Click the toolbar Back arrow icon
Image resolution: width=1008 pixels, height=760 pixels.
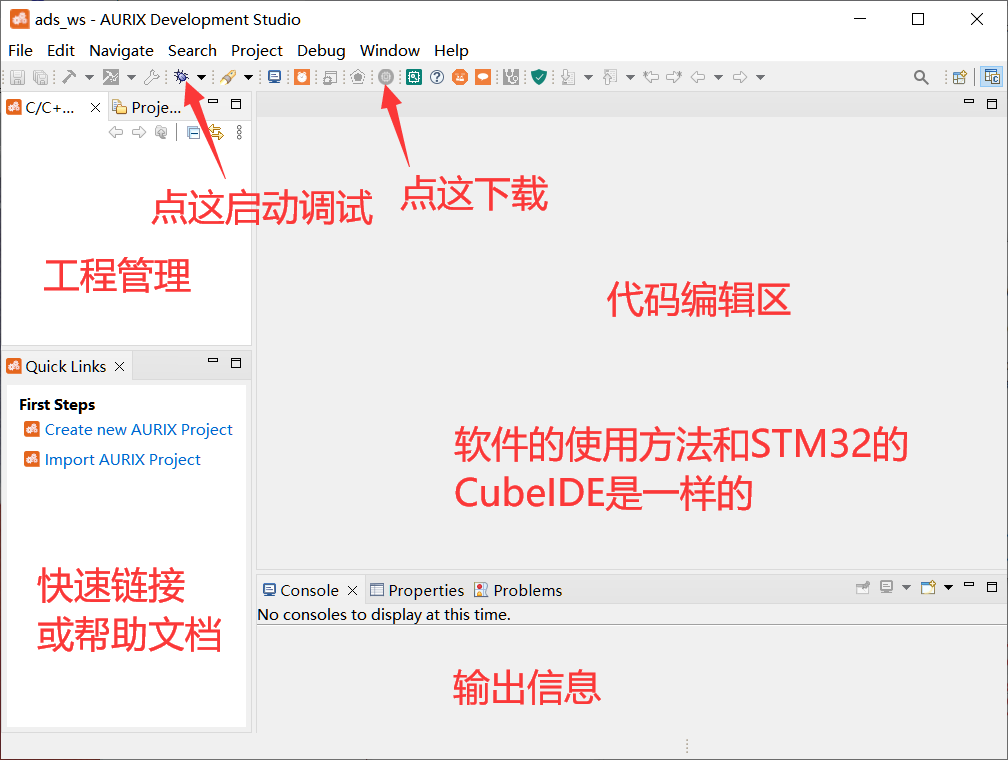coord(698,77)
